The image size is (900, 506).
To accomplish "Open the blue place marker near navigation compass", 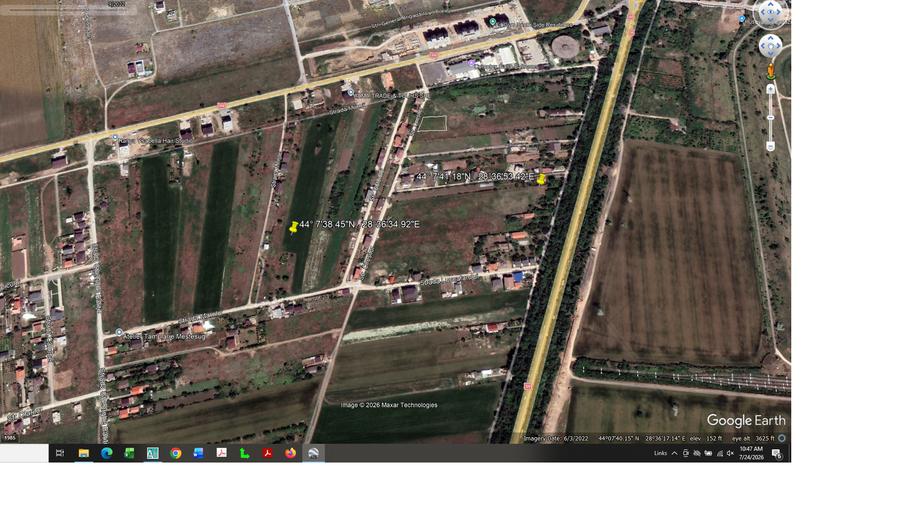I will [x=742, y=19].
